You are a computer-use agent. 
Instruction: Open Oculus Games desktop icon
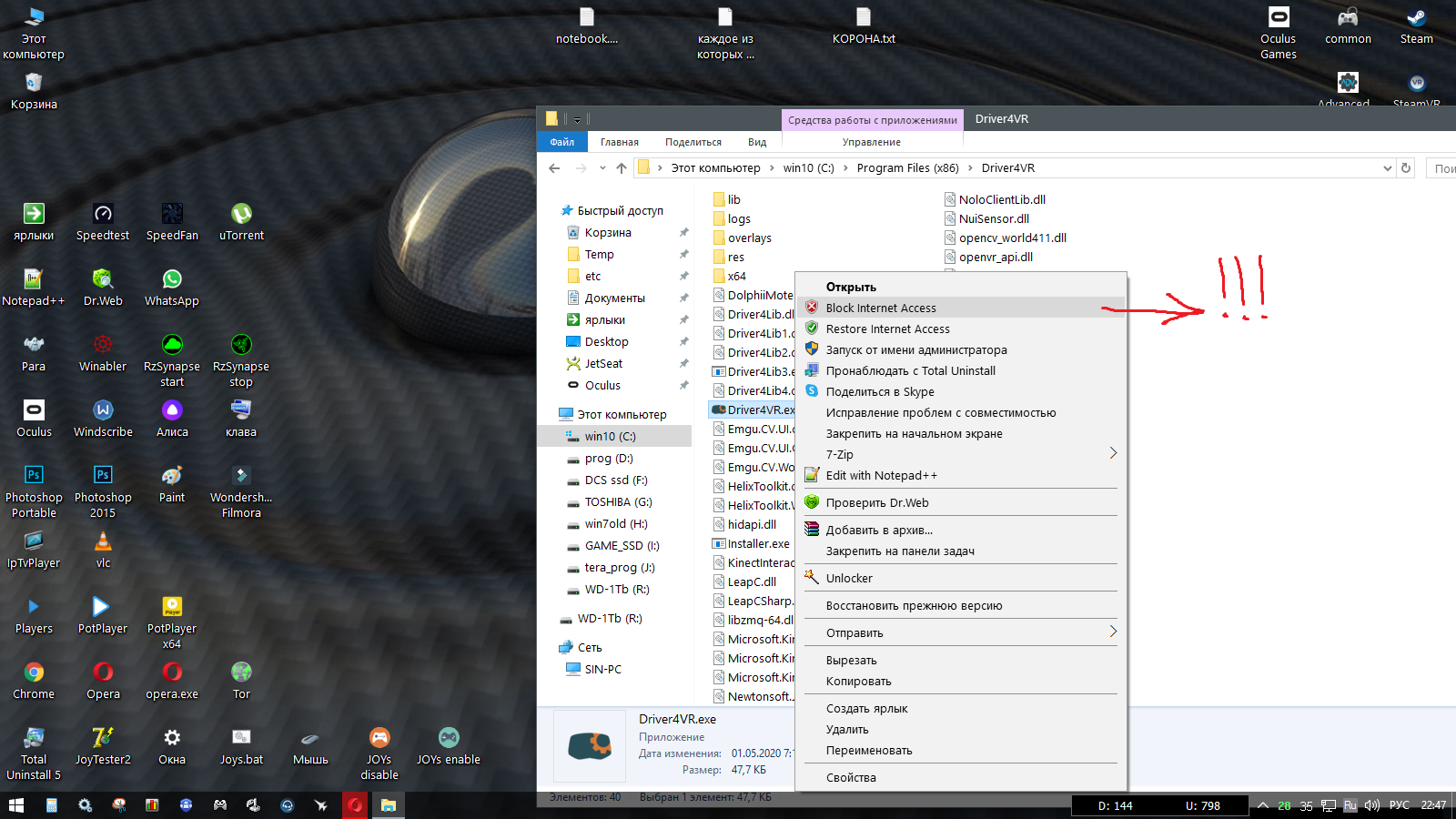[x=1279, y=33]
